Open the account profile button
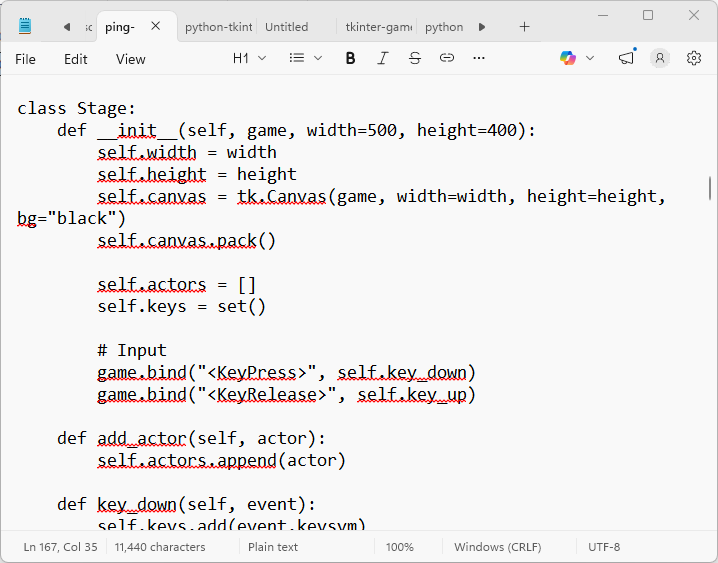Image resolution: width=718 pixels, height=563 pixels. coord(660,58)
